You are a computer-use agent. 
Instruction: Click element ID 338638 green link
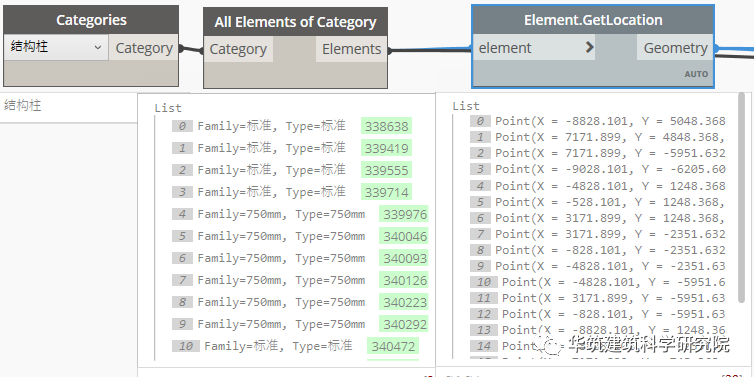point(387,126)
